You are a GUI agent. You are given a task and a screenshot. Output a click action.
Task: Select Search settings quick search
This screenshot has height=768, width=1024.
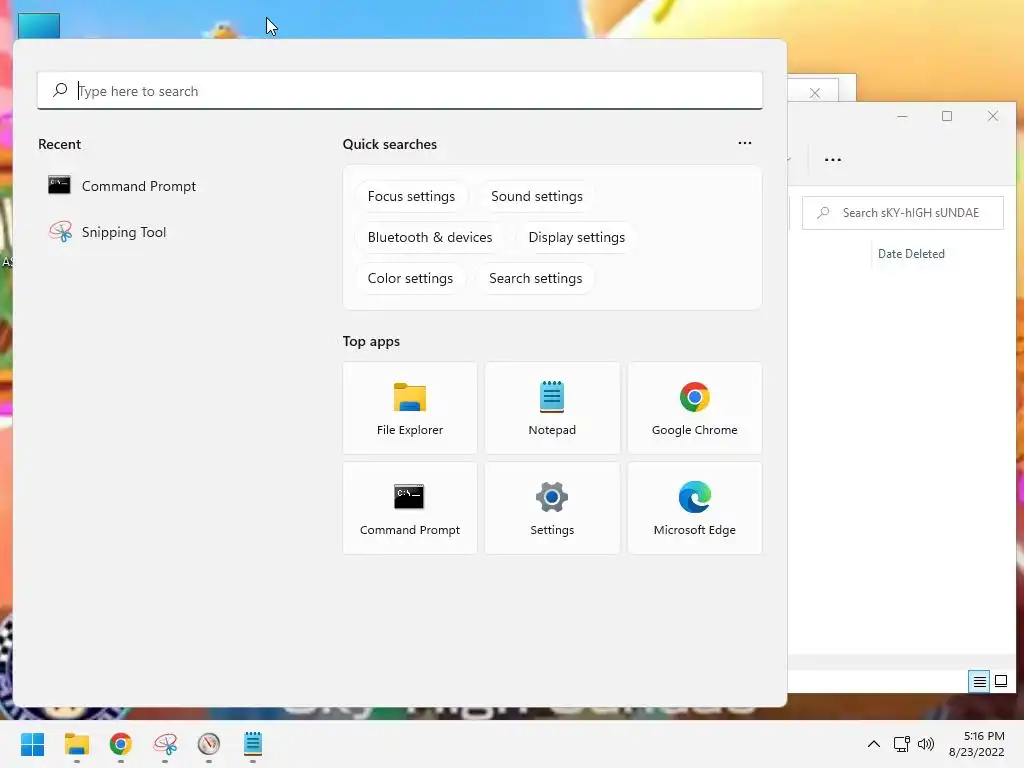click(x=536, y=278)
